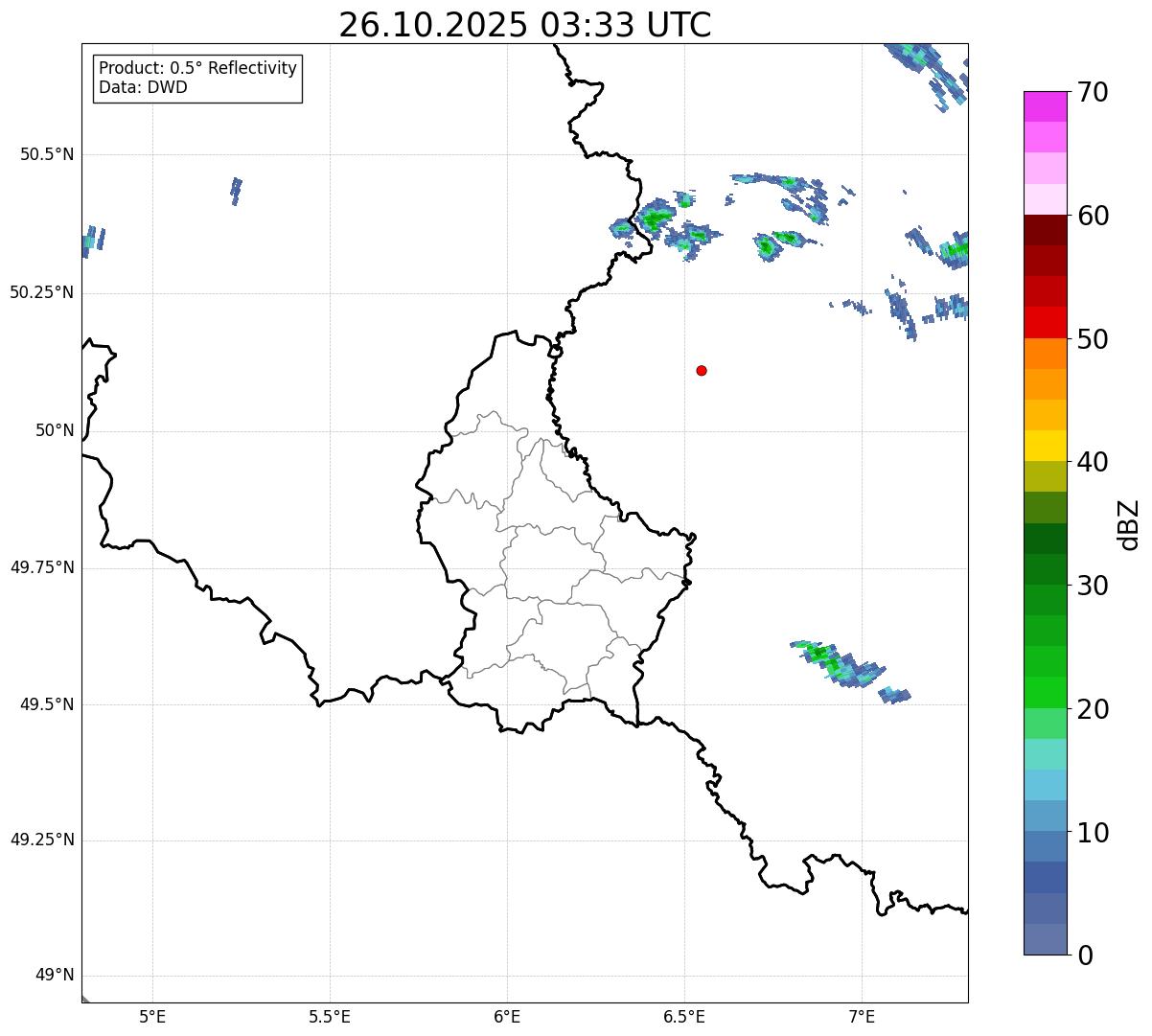Screen dimensions: 1152x1036
Task: Click the 5.5°E longitude label
Action: point(330,1017)
